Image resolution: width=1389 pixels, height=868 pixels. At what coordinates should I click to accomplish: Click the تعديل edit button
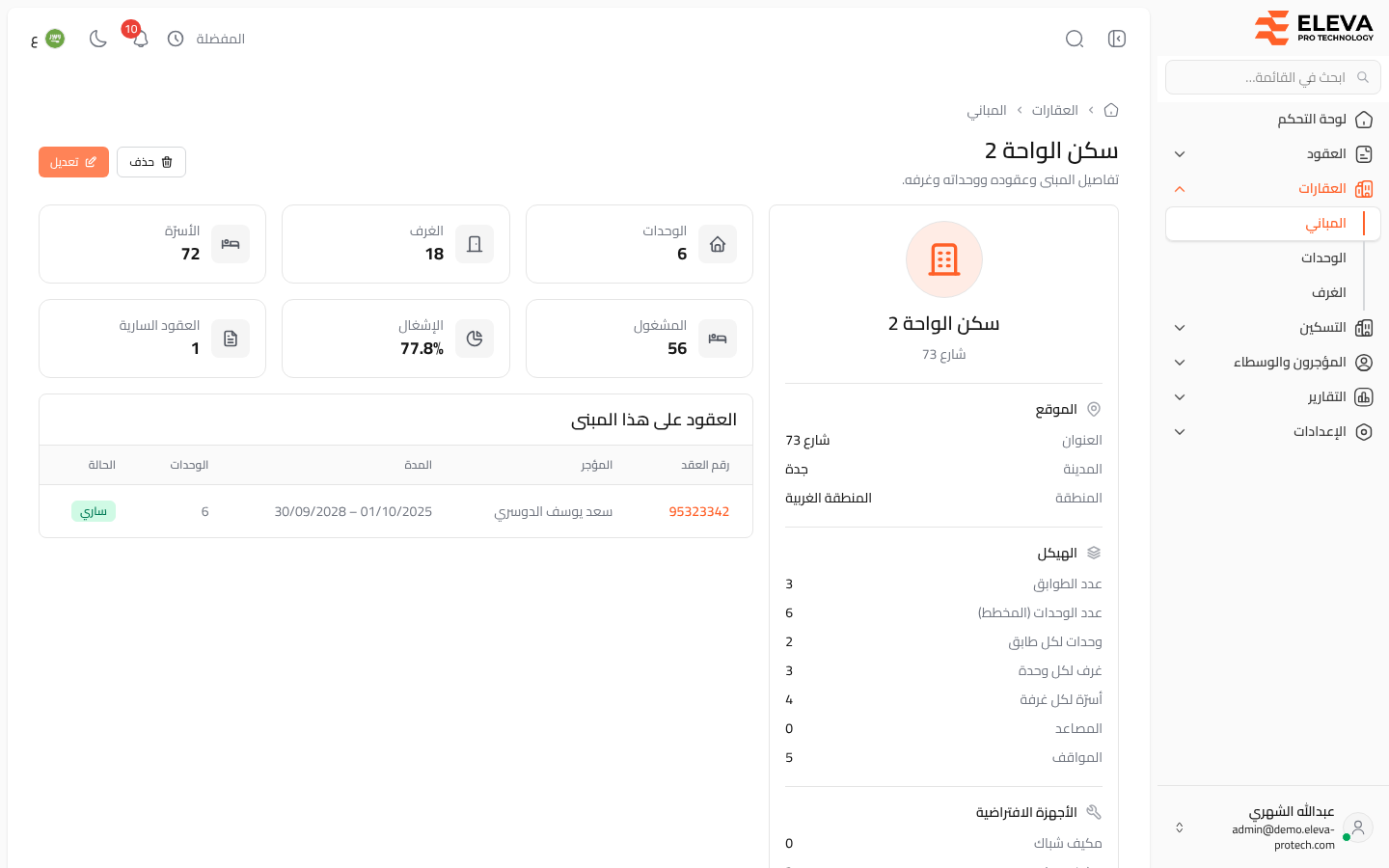click(73, 162)
